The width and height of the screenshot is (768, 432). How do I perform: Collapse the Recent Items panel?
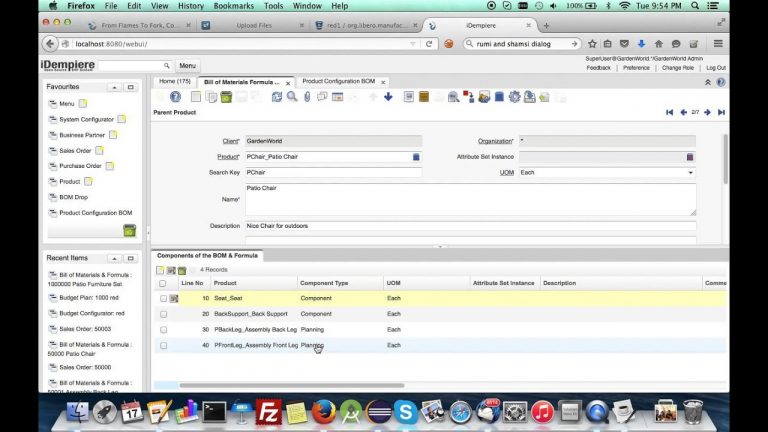[x=114, y=257]
